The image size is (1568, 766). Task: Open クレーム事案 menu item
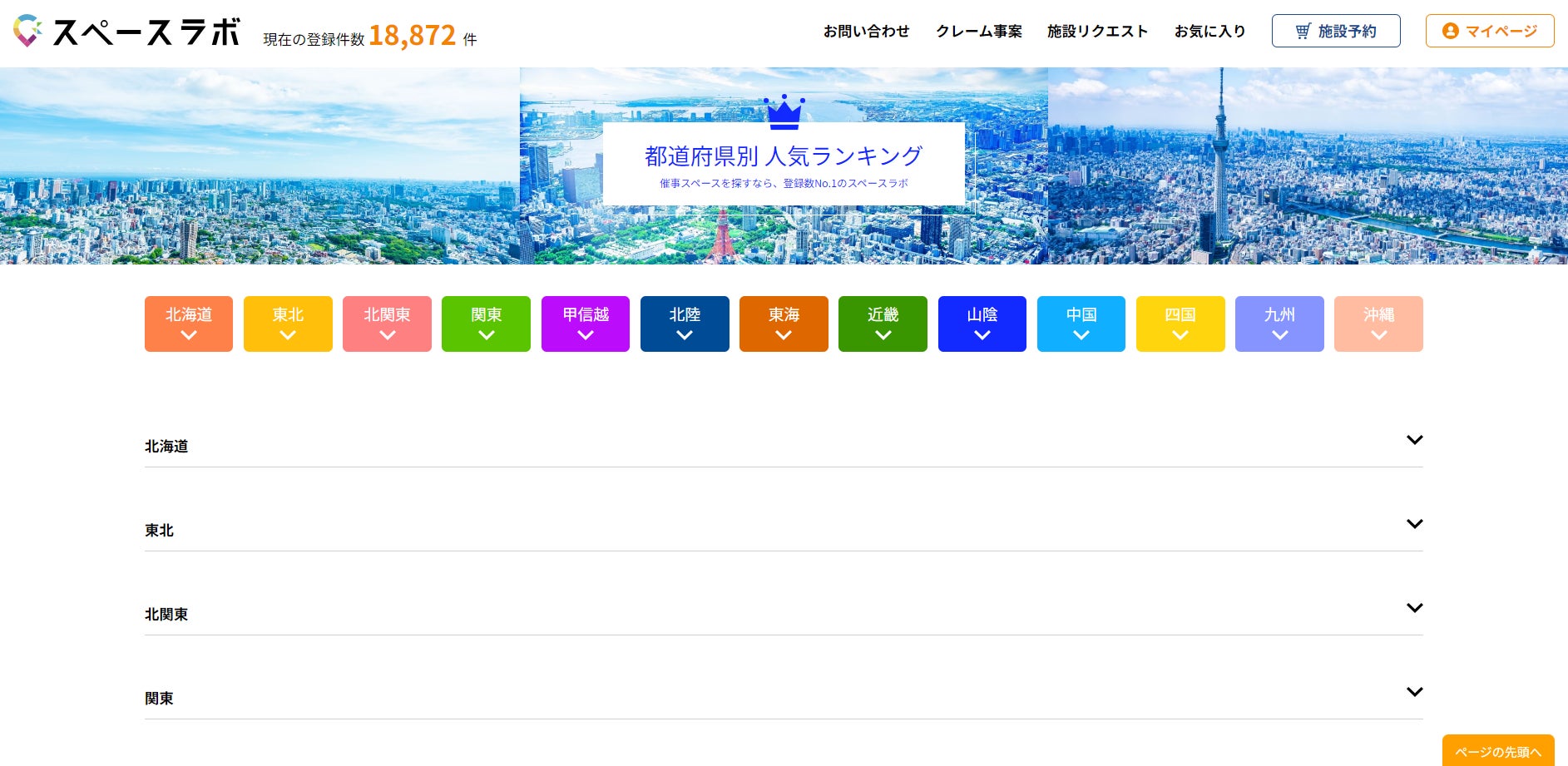[978, 32]
